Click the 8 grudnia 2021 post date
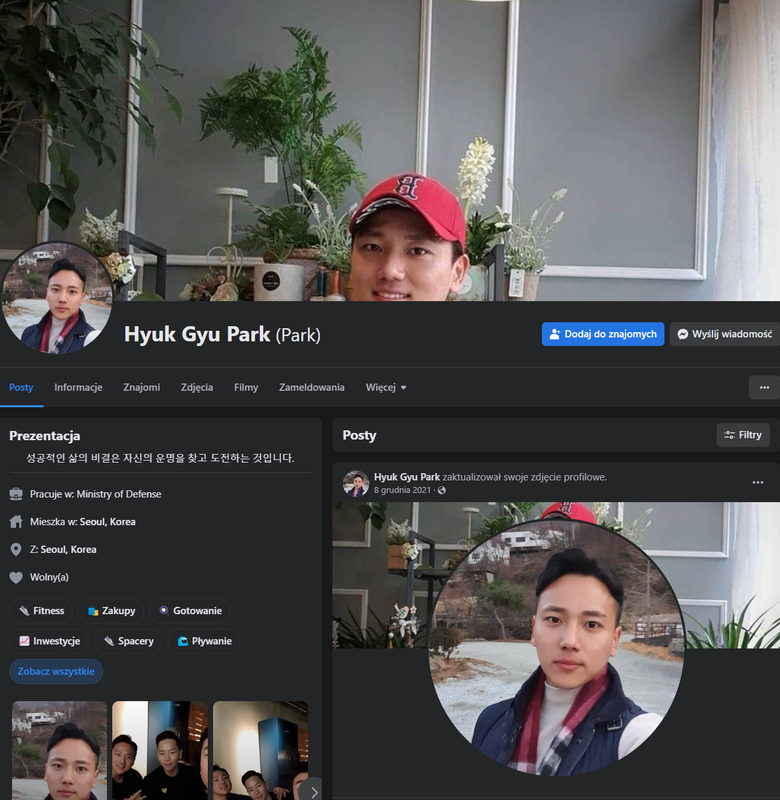The height and width of the screenshot is (800, 780). [x=402, y=490]
